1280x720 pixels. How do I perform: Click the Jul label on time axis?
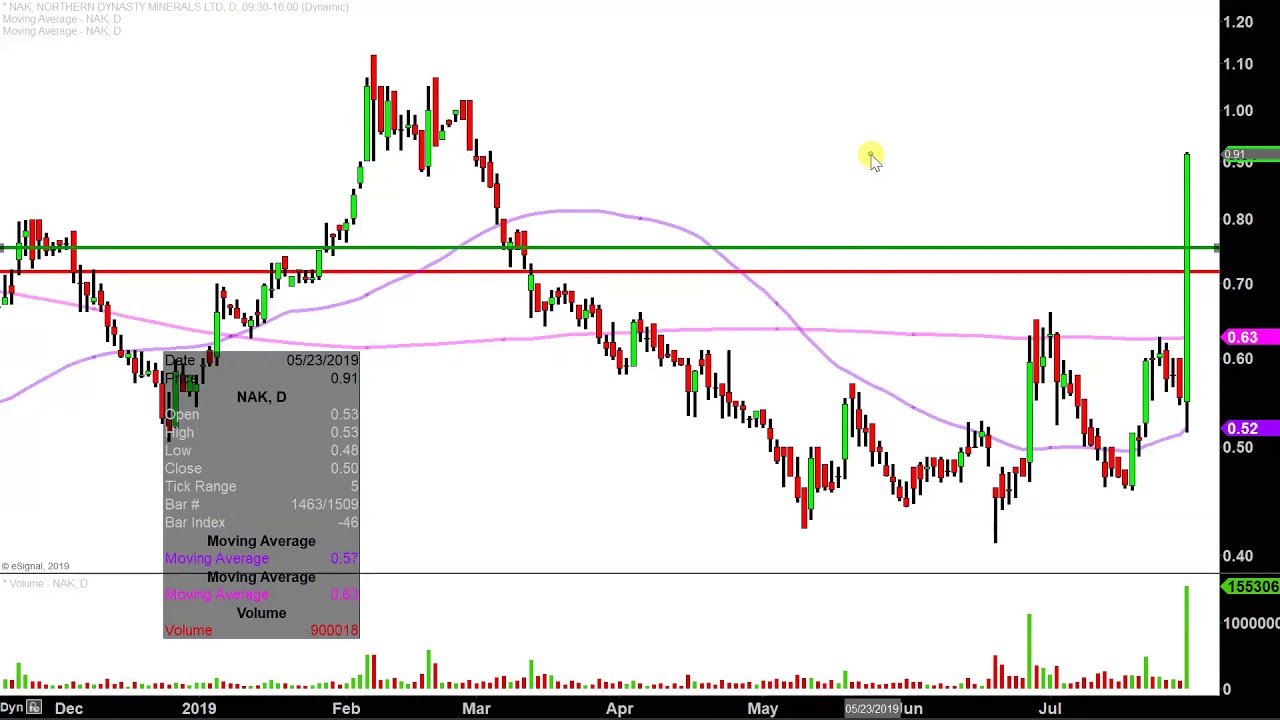click(x=1050, y=708)
